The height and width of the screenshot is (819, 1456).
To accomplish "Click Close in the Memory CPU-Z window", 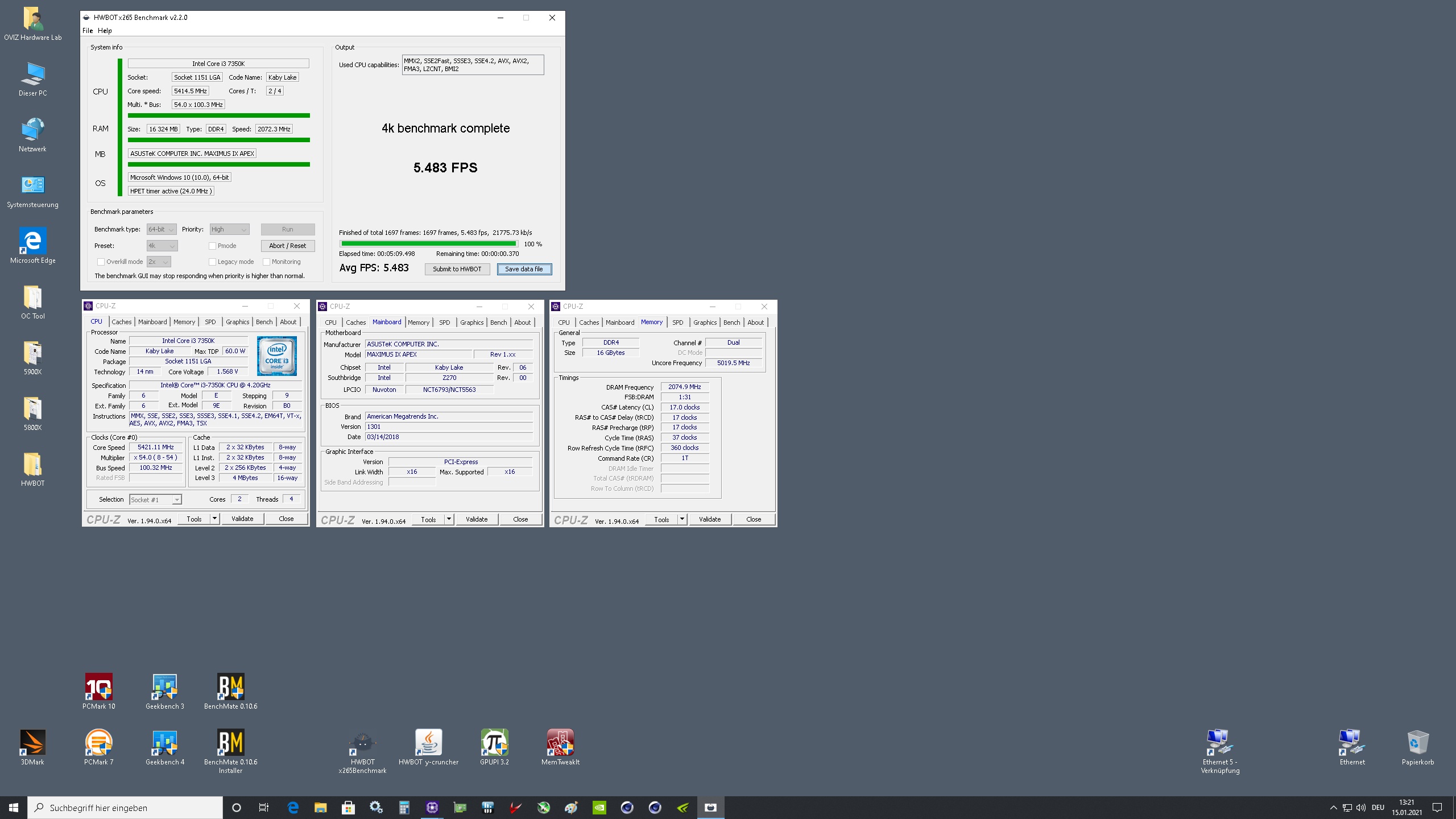I will [754, 519].
